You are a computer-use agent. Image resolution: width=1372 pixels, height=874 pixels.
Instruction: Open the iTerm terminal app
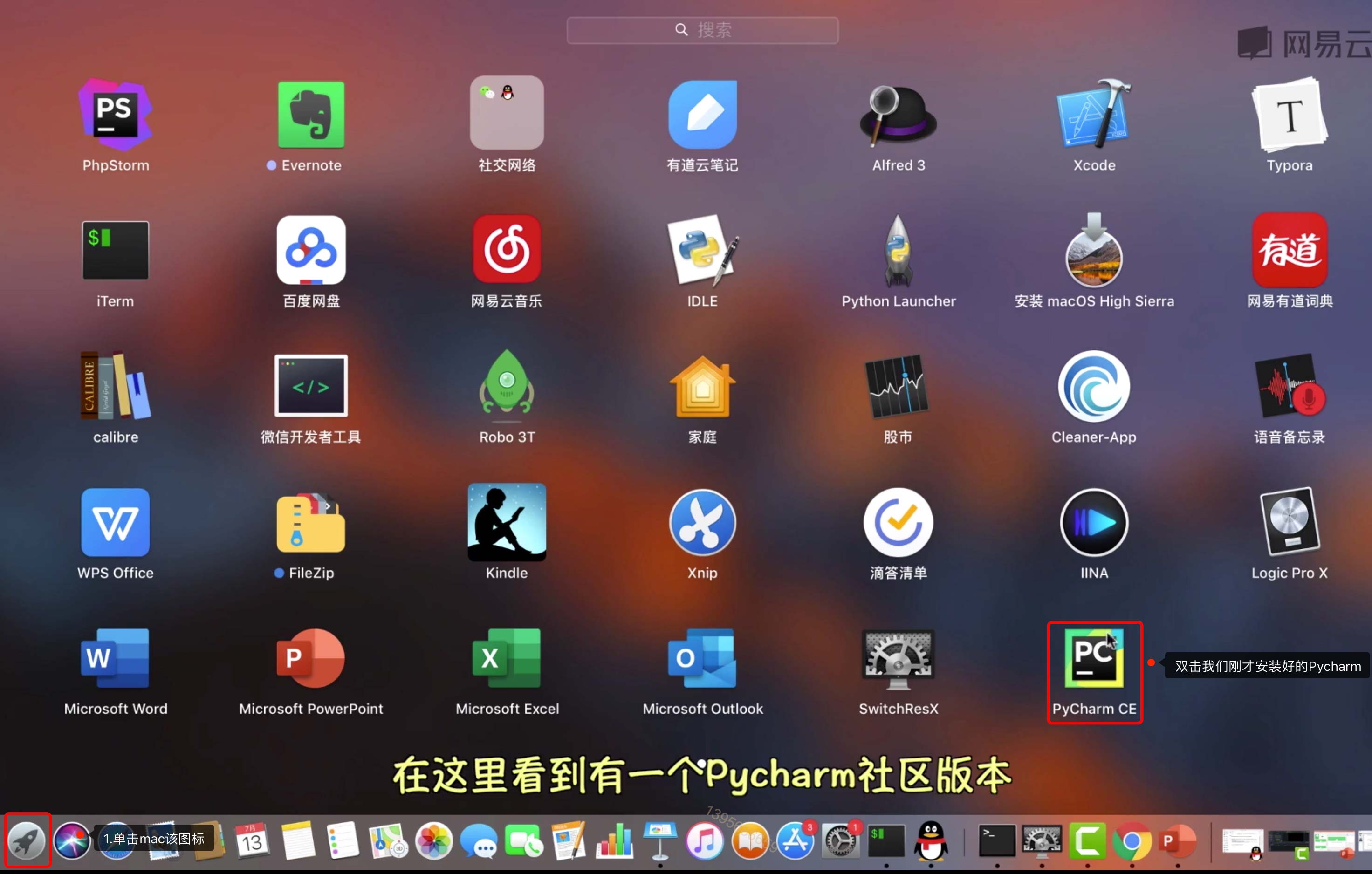pos(115,251)
